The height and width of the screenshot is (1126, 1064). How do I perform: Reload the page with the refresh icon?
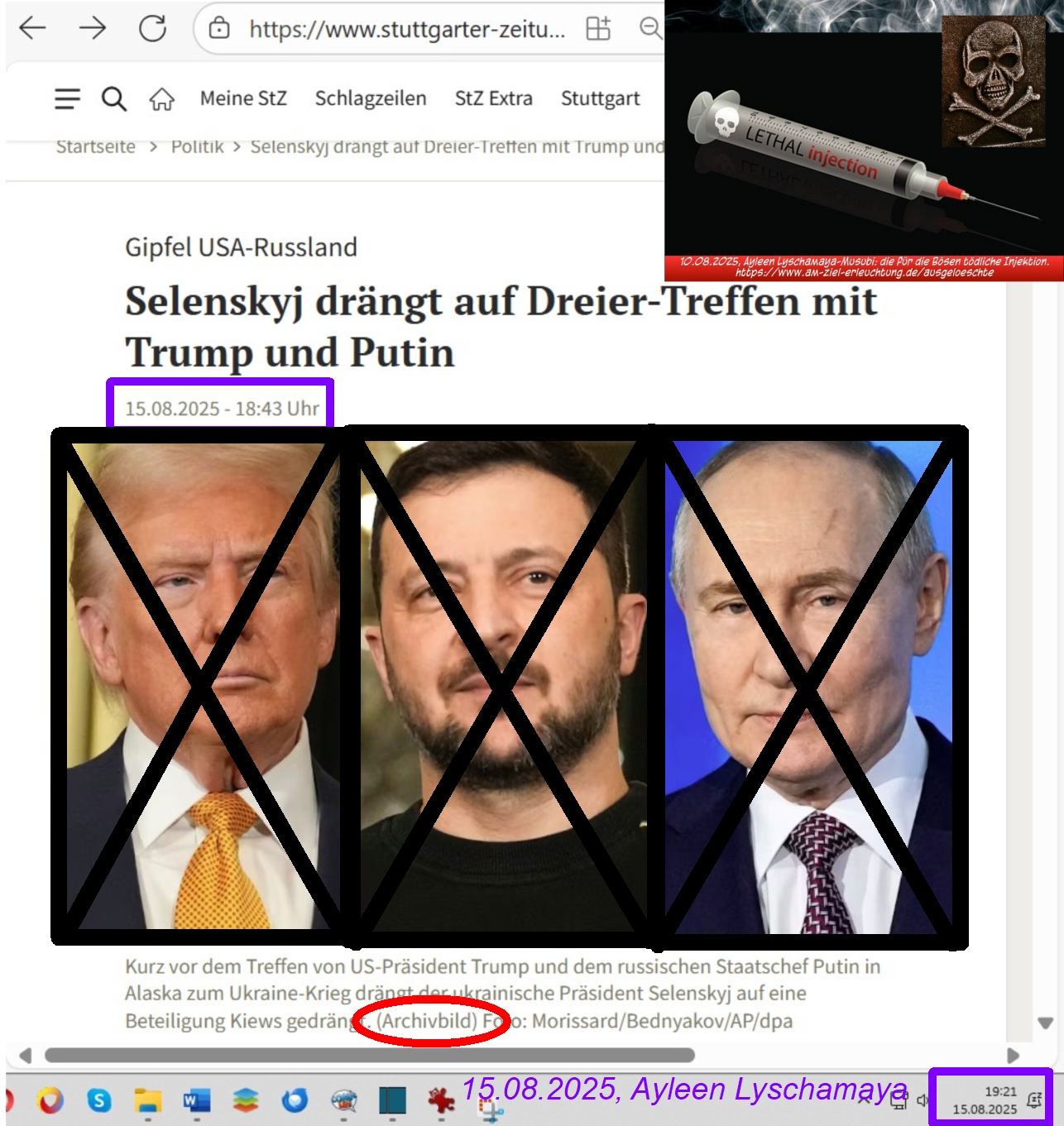[152, 28]
